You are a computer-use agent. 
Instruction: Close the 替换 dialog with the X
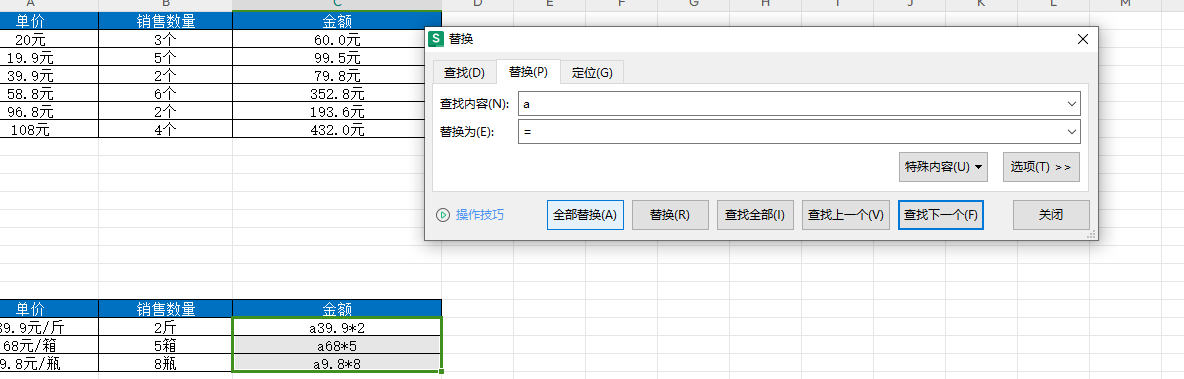[1083, 39]
